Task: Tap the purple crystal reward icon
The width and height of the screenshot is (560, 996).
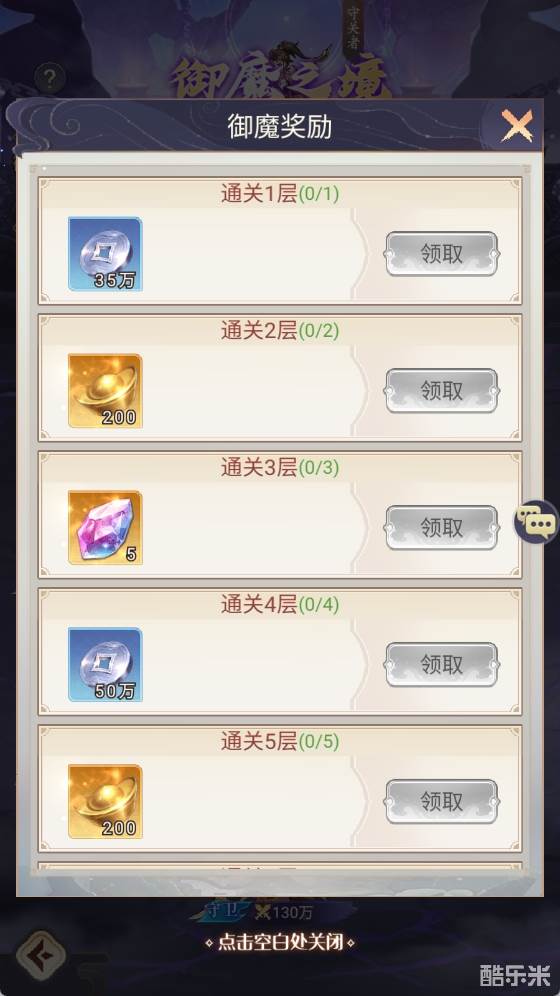Action: (105, 528)
